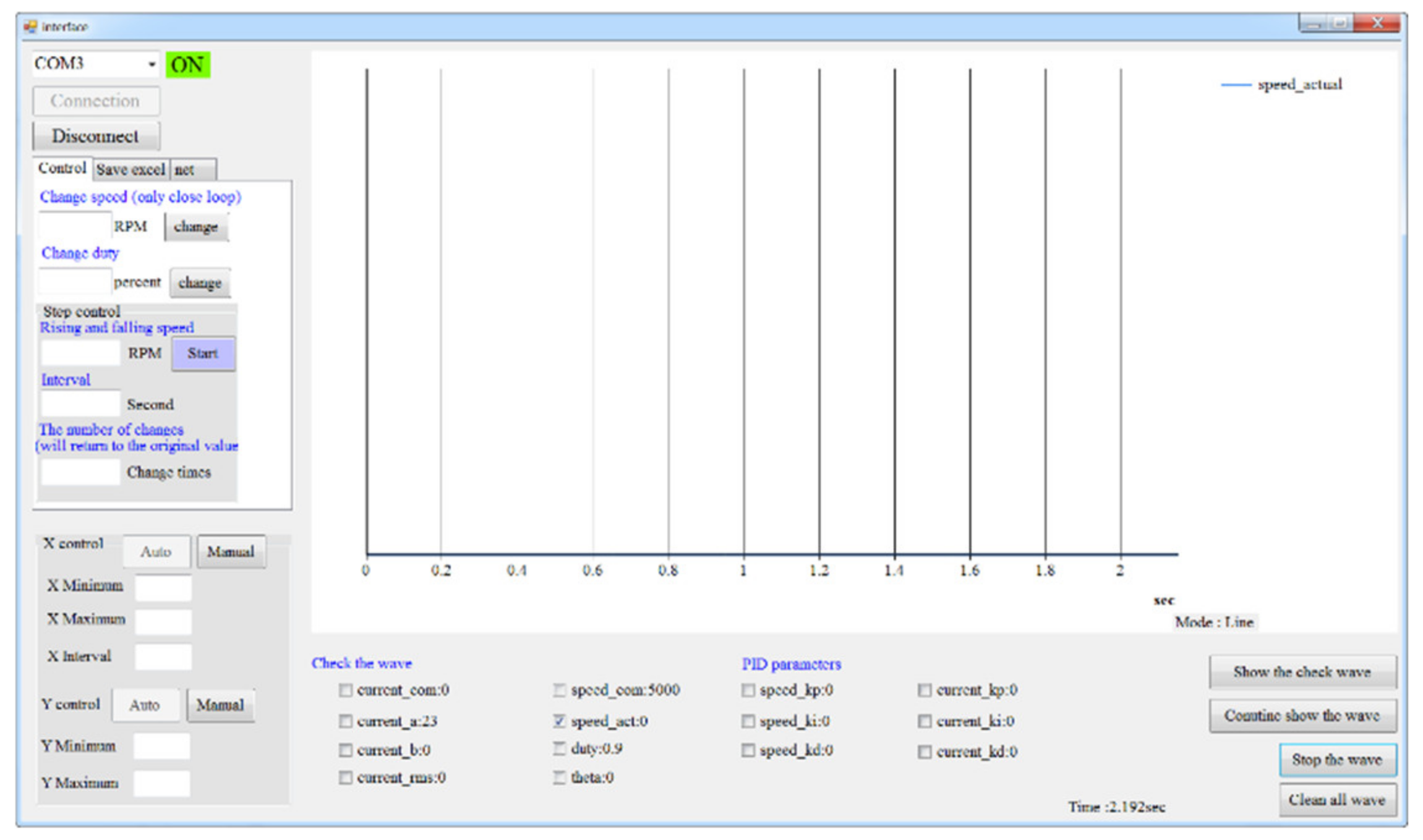
Task: Click the interface app icon in title bar
Action: pyautogui.click(x=30, y=27)
